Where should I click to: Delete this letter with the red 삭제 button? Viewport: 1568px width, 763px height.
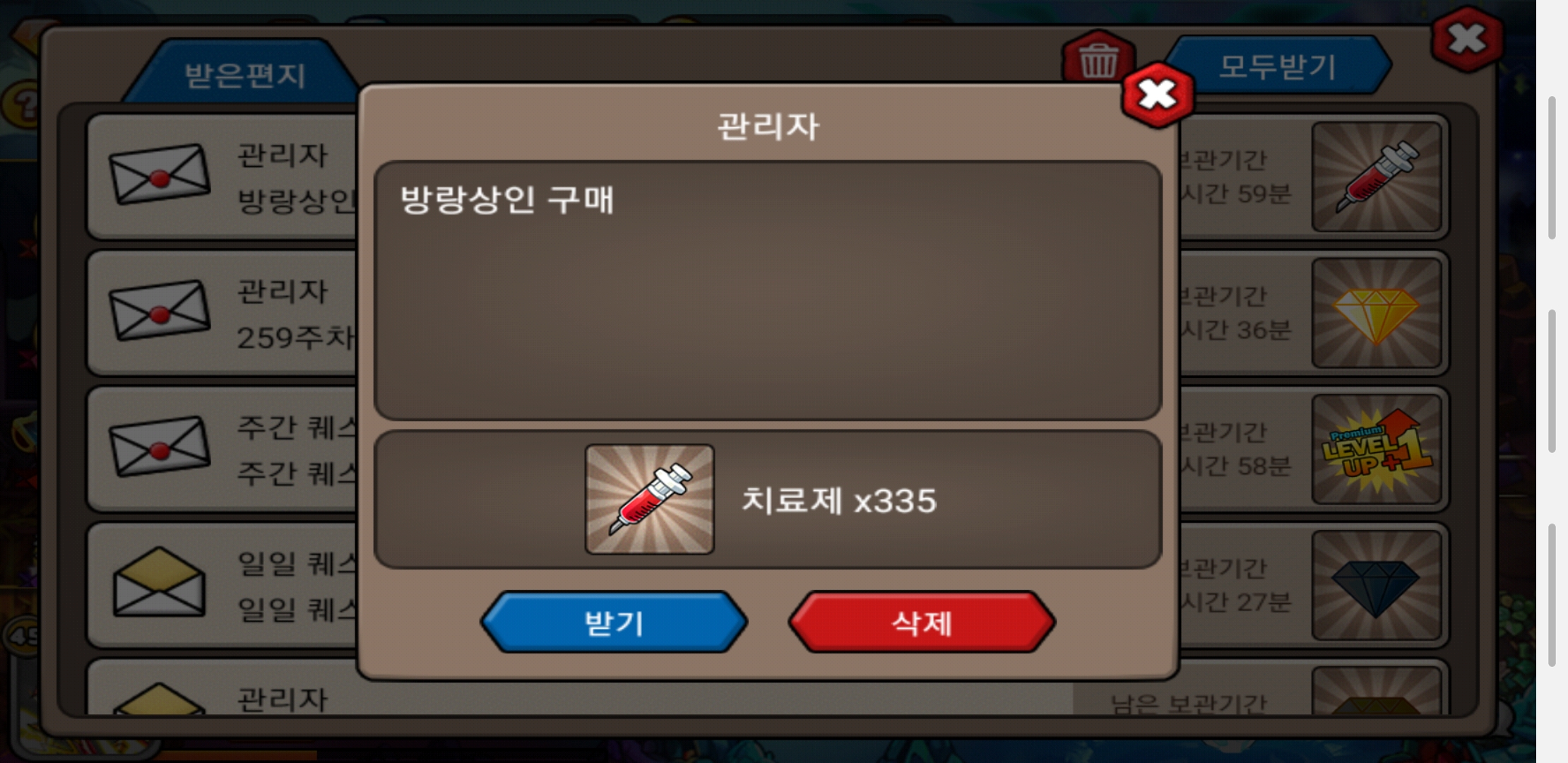[922, 622]
